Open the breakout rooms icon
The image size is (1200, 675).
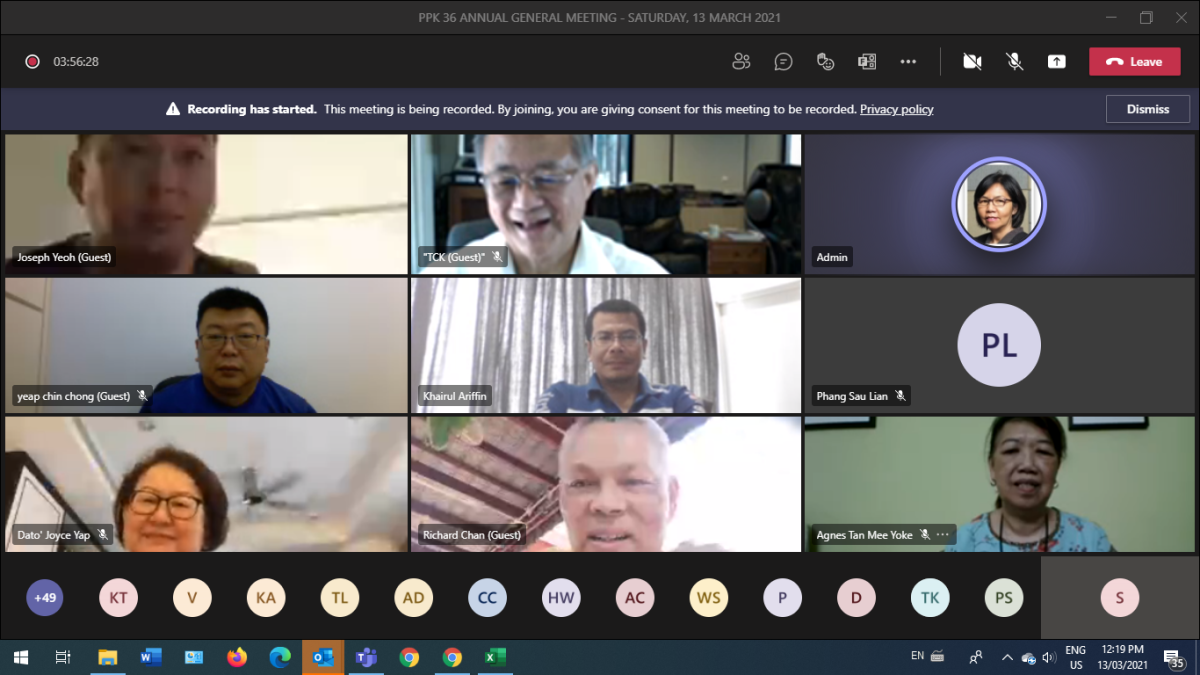point(867,61)
